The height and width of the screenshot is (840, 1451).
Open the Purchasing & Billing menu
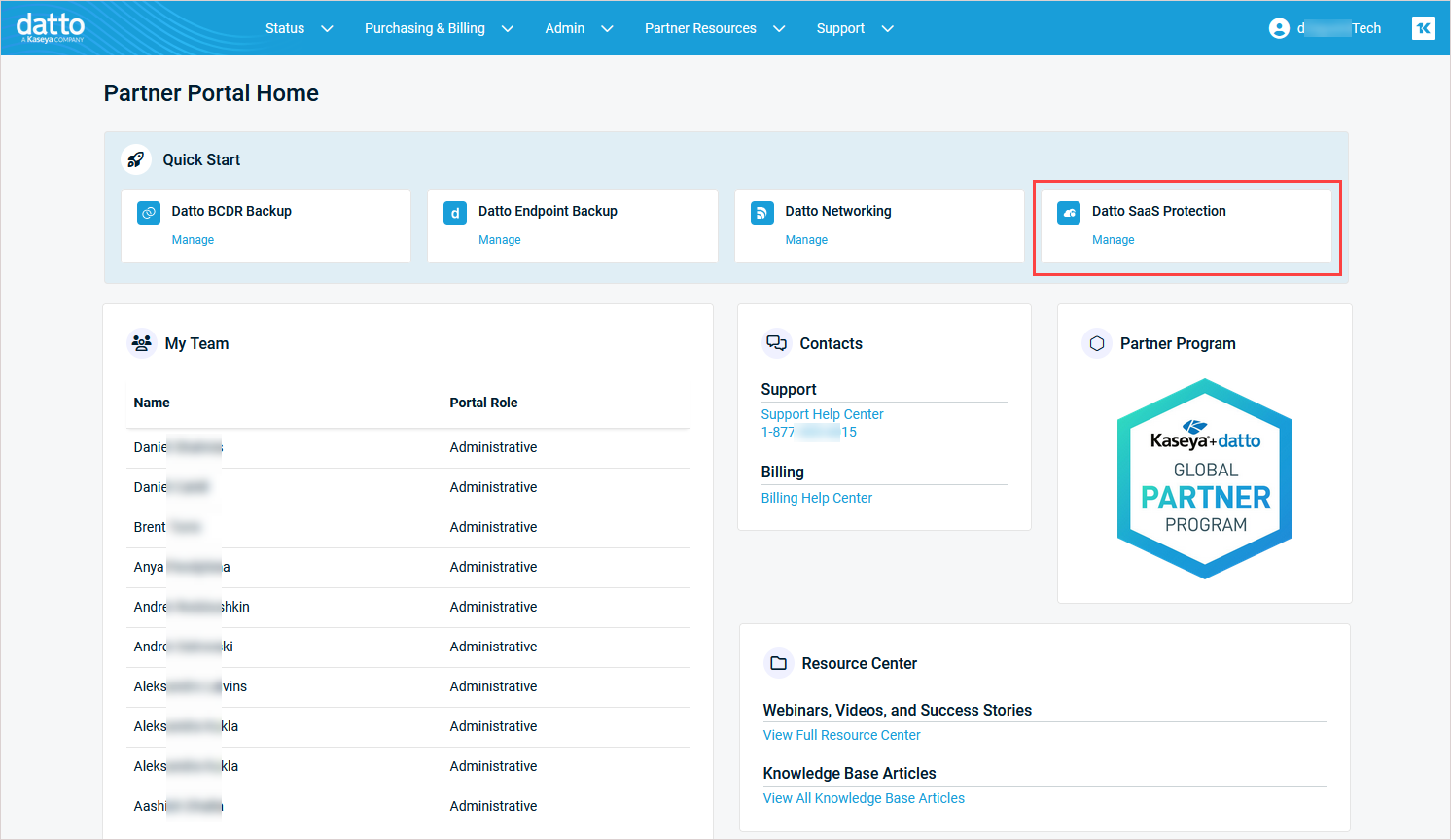click(x=425, y=28)
